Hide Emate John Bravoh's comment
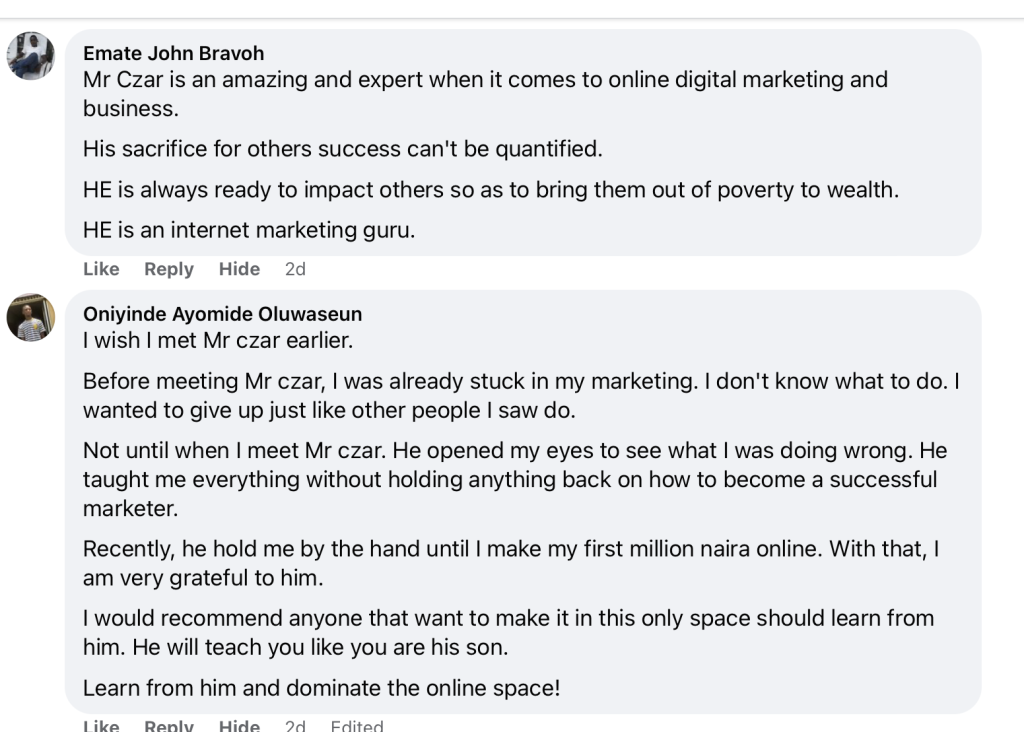The width and height of the screenshot is (1024, 732). point(239,269)
